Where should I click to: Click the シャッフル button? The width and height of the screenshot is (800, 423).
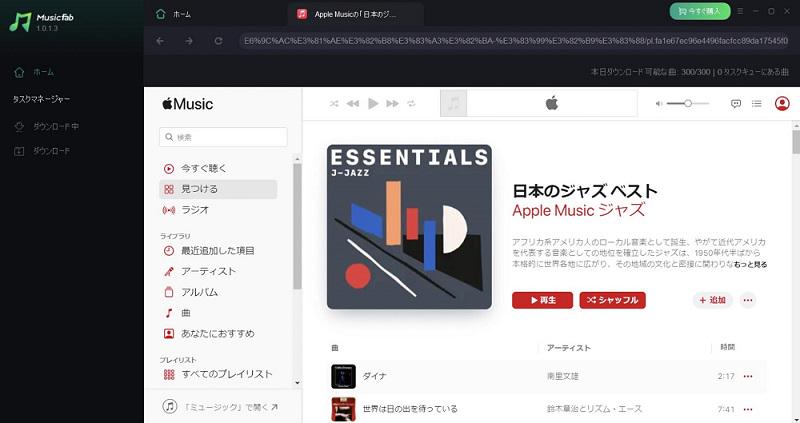(x=612, y=300)
